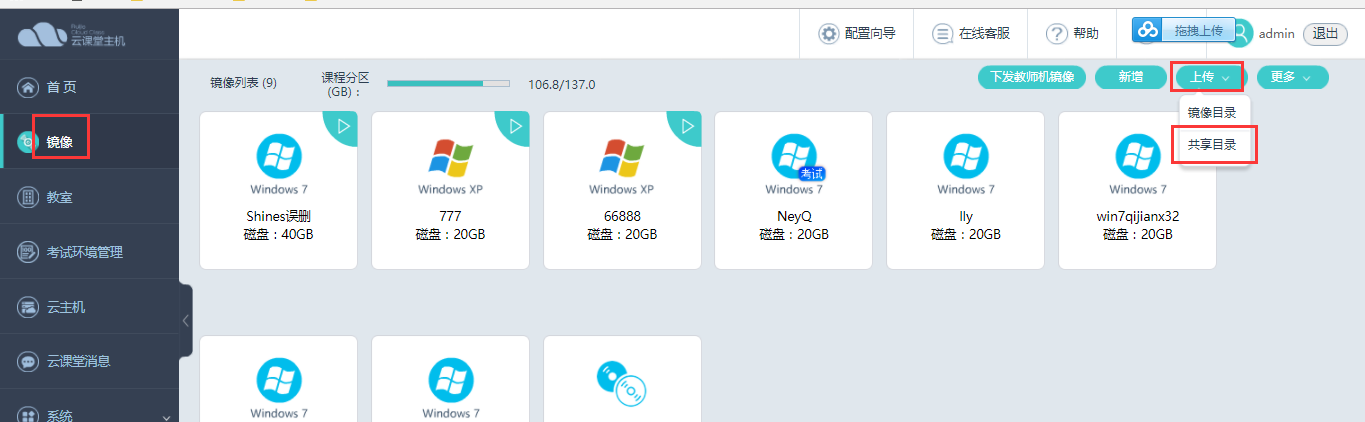Select the 66888 Windows XP image card

[x=622, y=190]
